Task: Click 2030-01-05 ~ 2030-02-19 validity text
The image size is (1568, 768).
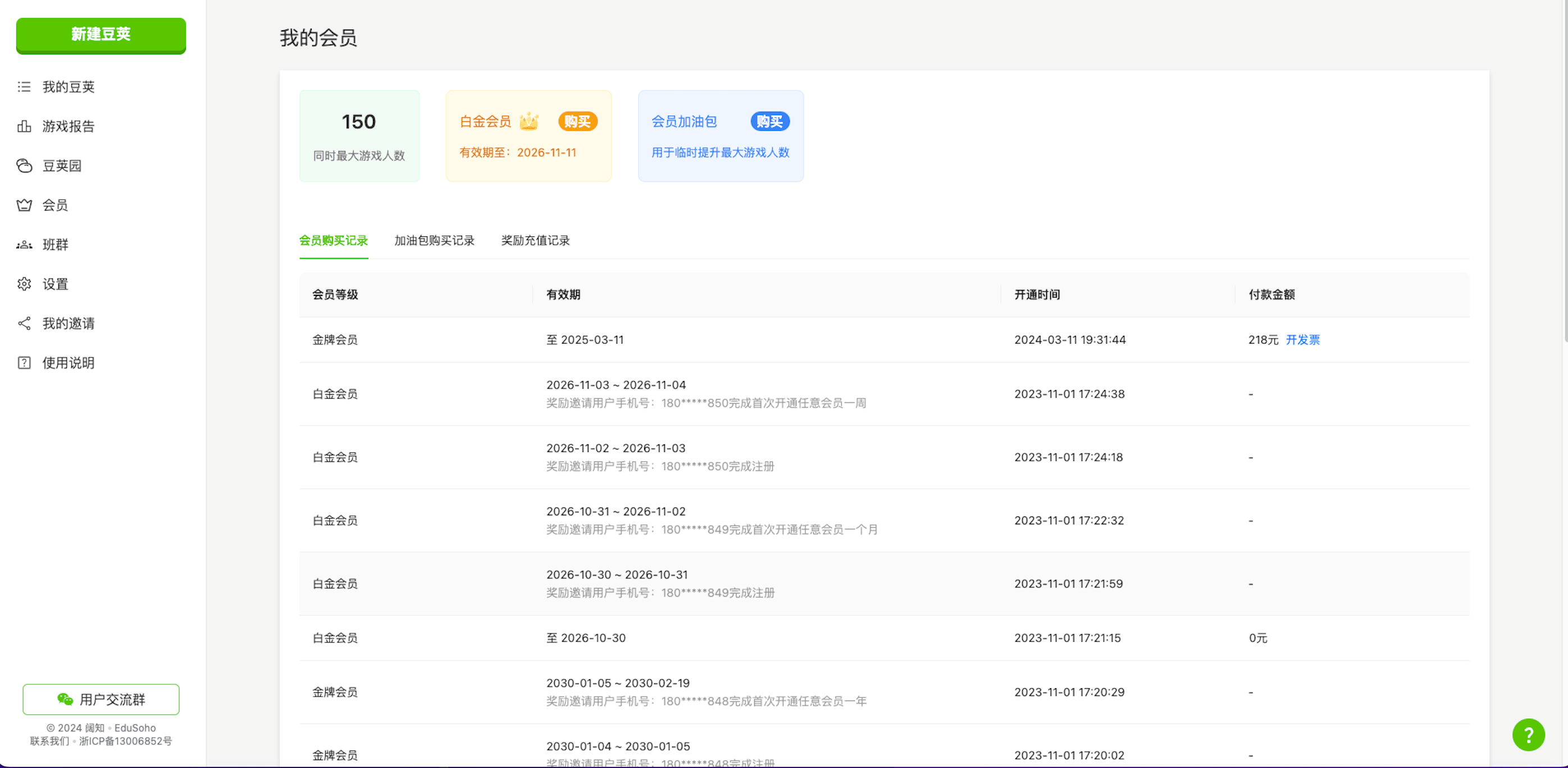Action: (618, 683)
